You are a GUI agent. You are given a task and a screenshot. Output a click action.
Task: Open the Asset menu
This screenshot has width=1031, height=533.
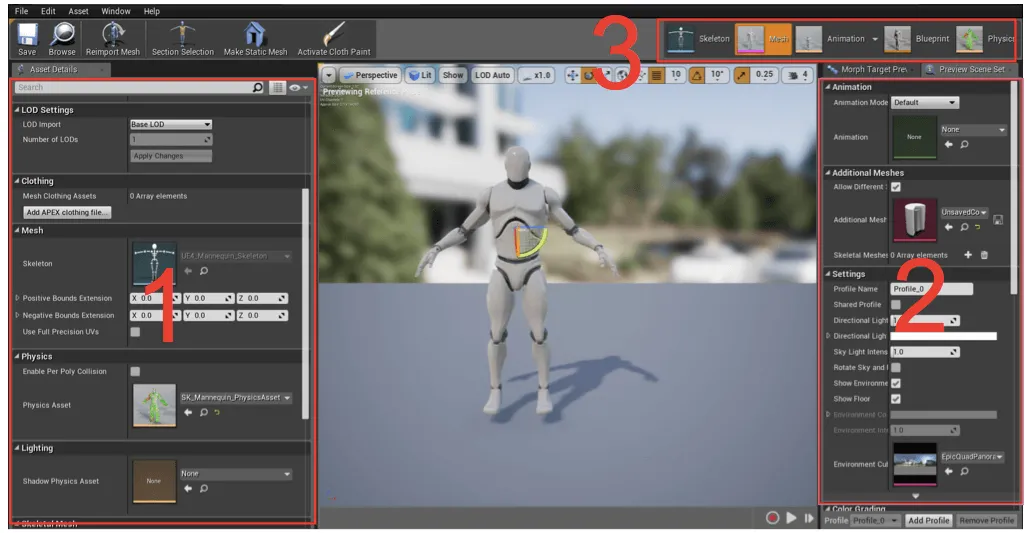coord(78,11)
